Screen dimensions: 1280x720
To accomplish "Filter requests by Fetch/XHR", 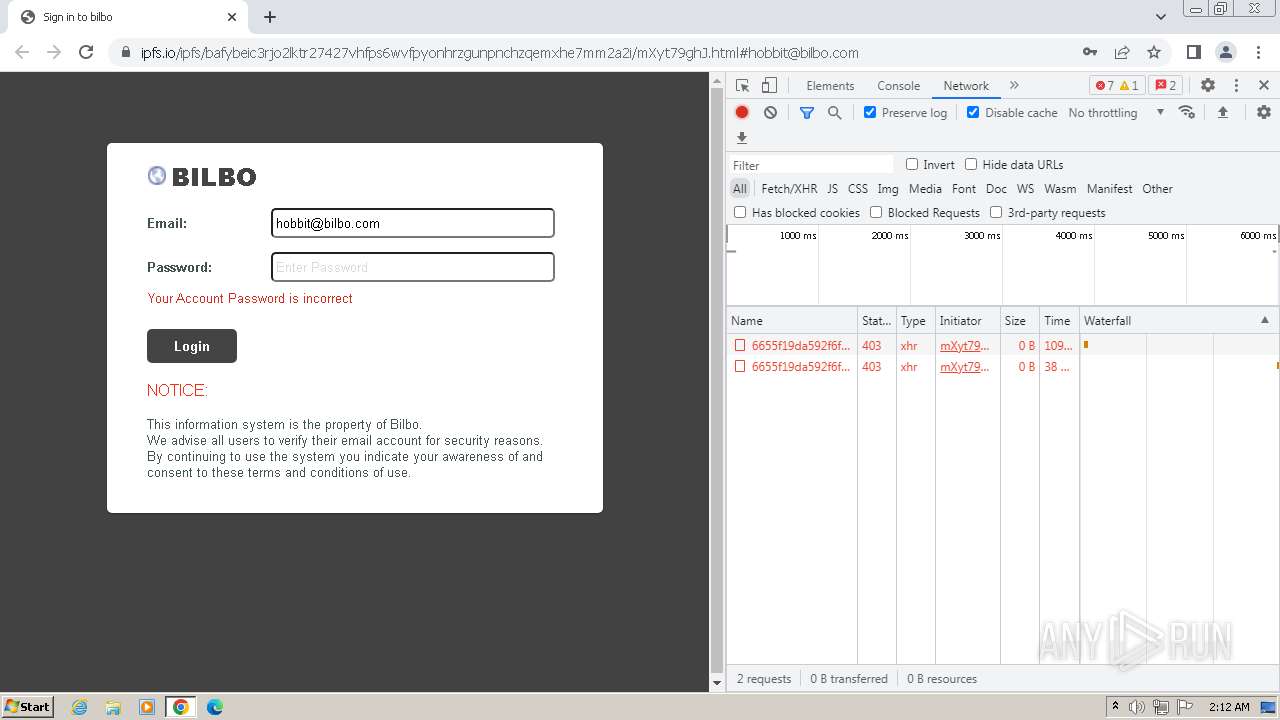I will [x=789, y=188].
